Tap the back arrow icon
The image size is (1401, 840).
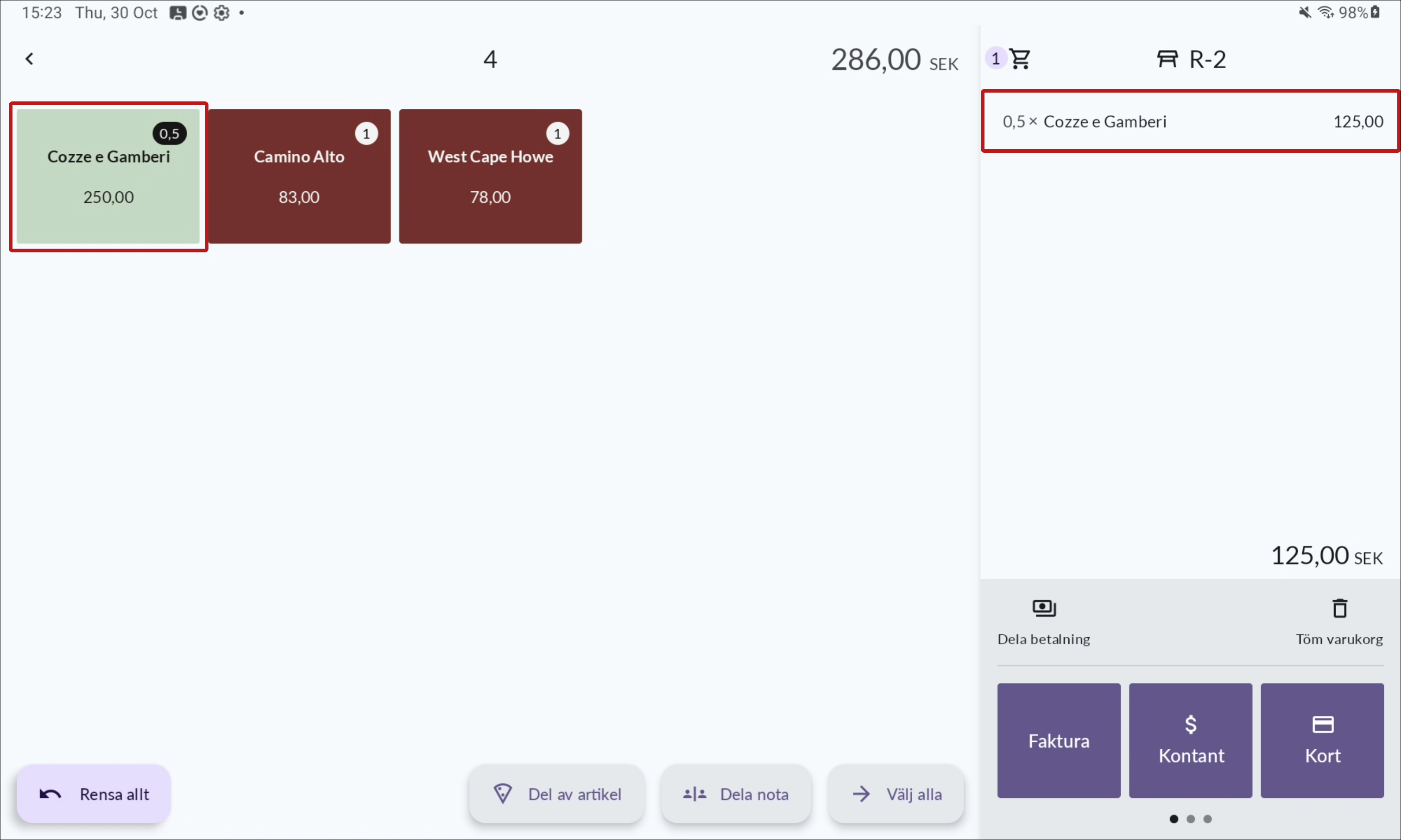click(30, 59)
